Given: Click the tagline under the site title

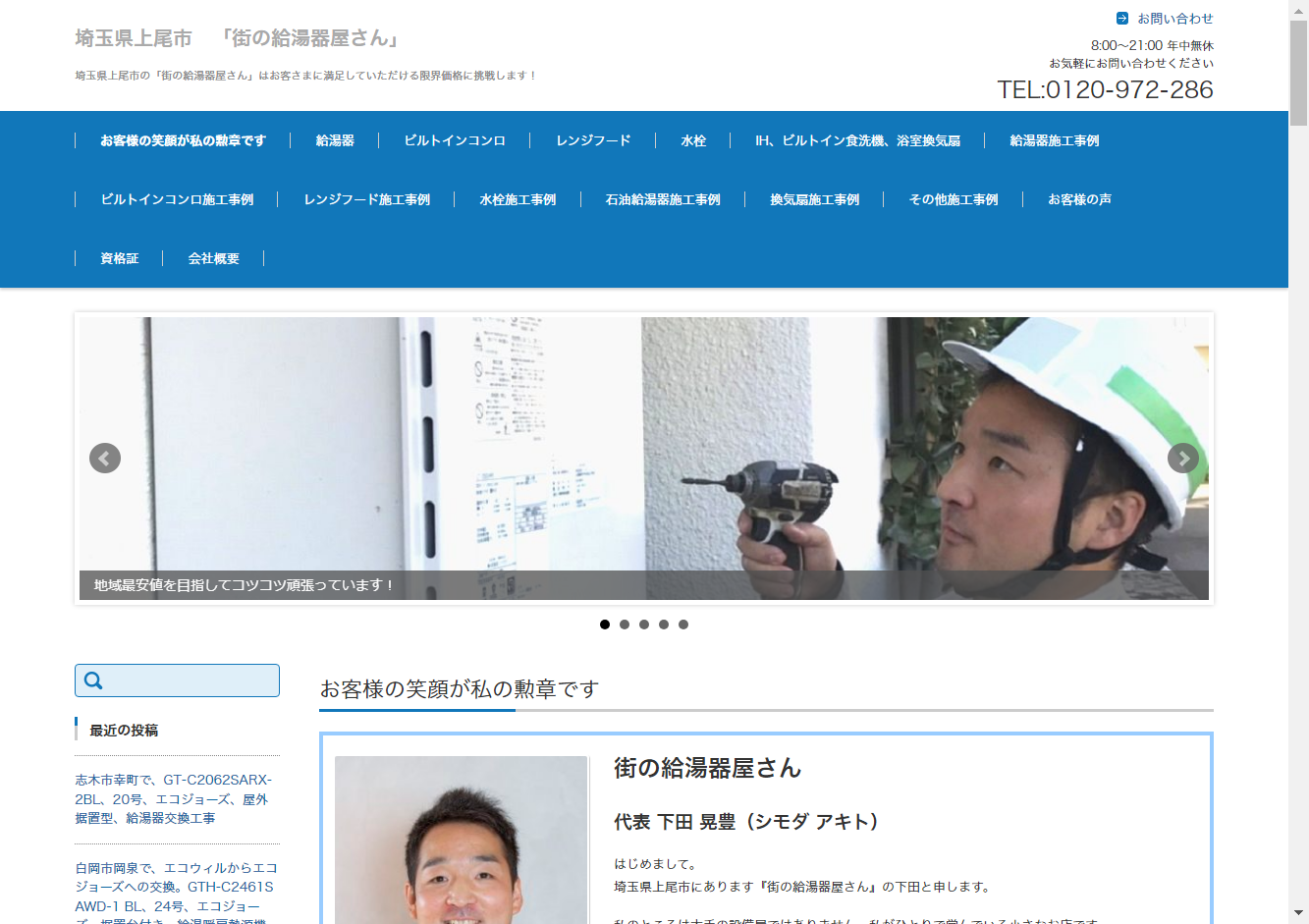Looking at the screenshot, I should coord(306,76).
